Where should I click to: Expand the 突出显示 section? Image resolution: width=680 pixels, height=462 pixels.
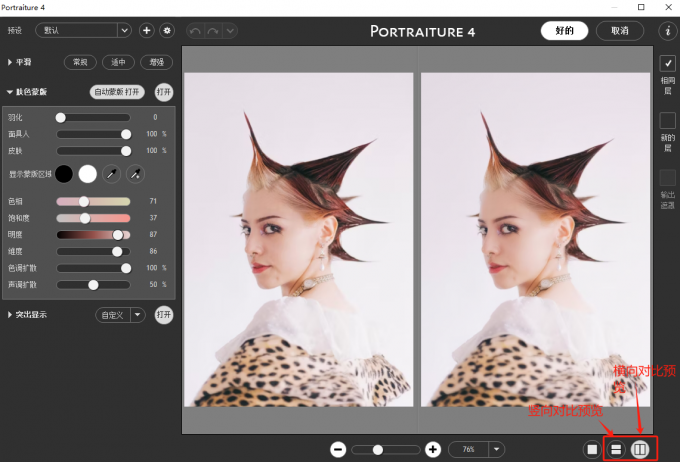click(10, 315)
